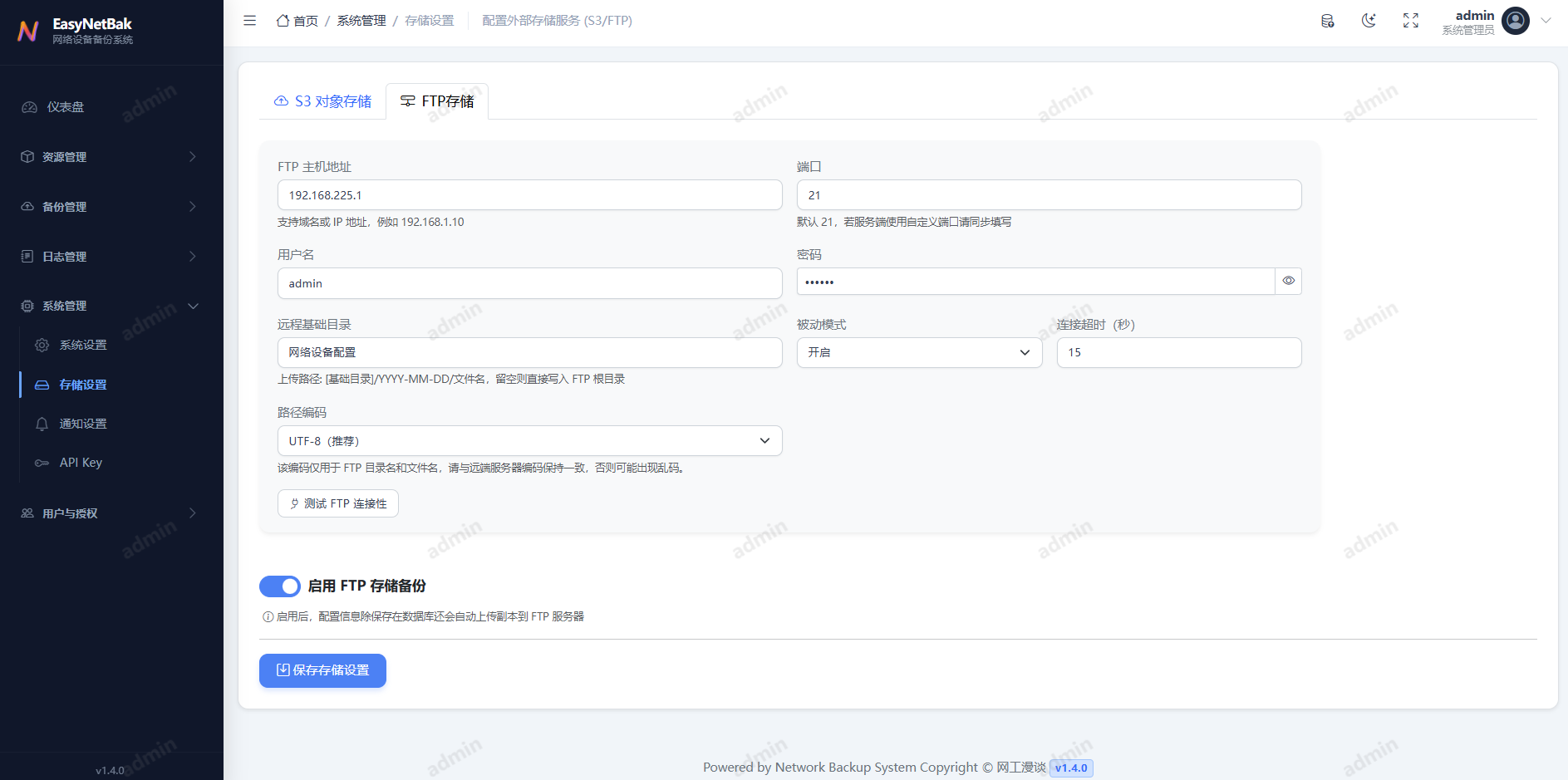
Task: Click the cube icon beside 资源管理
Action: point(27,157)
